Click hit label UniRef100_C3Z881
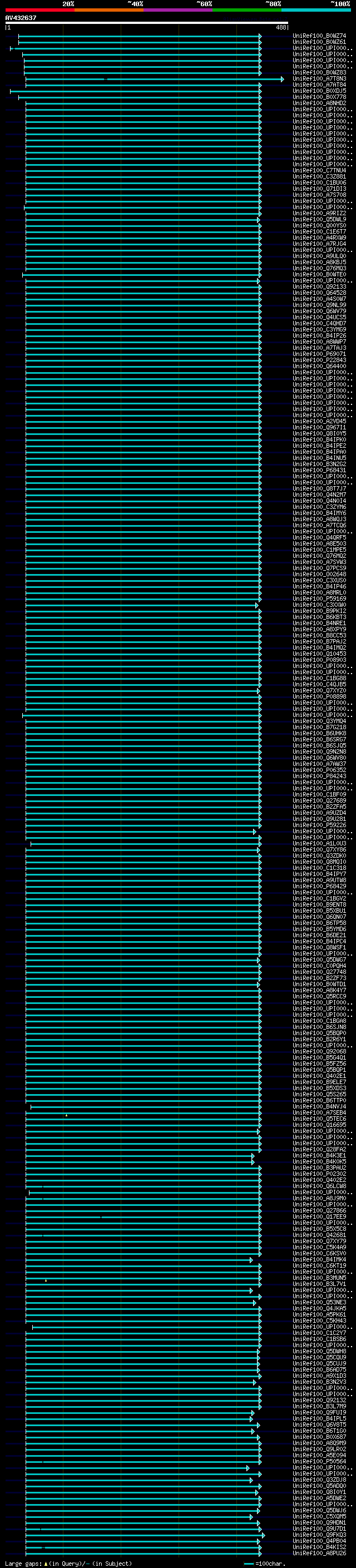The width and height of the screenshot is (356, 1568). 319,176
